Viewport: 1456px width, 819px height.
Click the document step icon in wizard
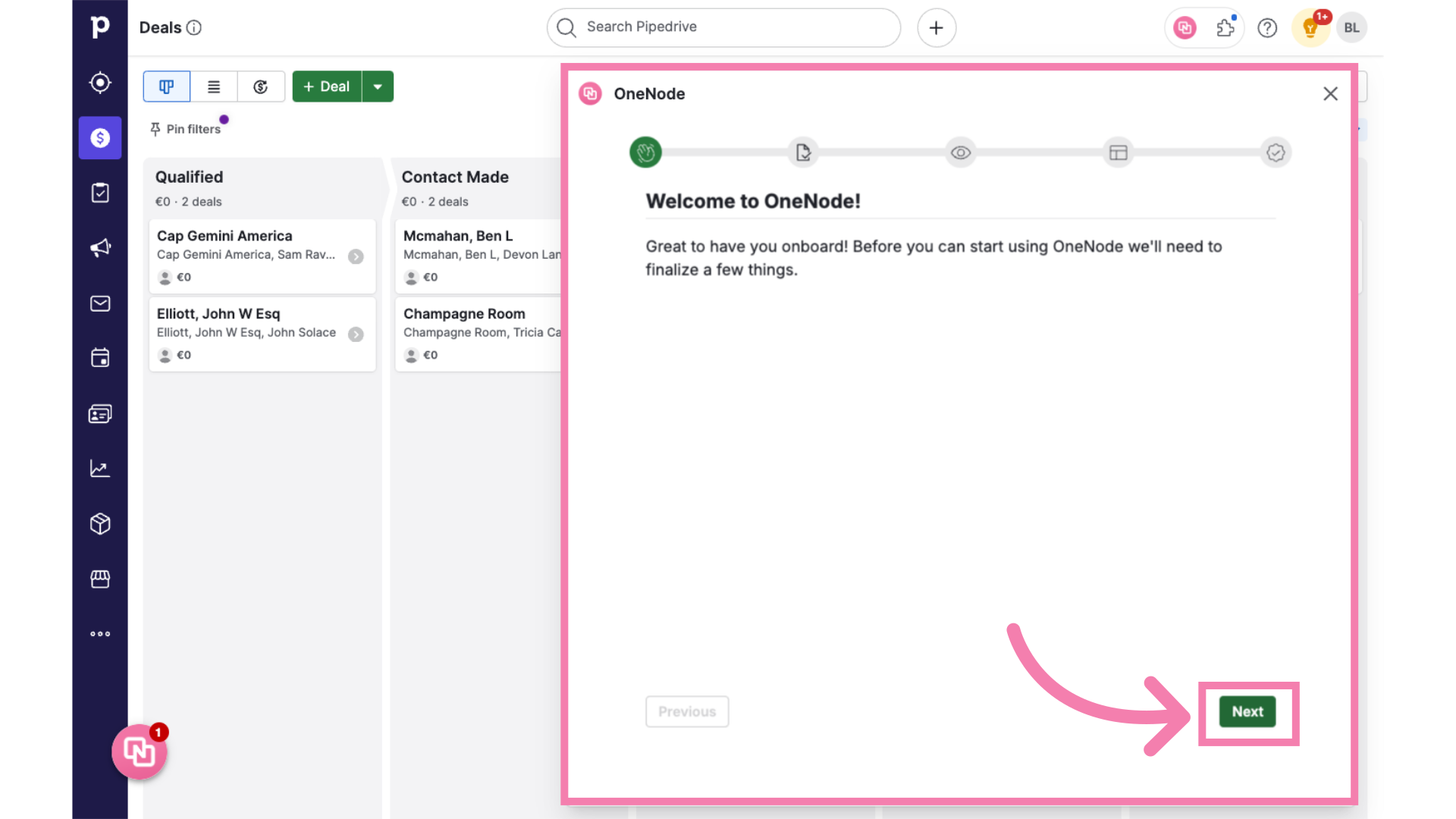pos(803,152)
